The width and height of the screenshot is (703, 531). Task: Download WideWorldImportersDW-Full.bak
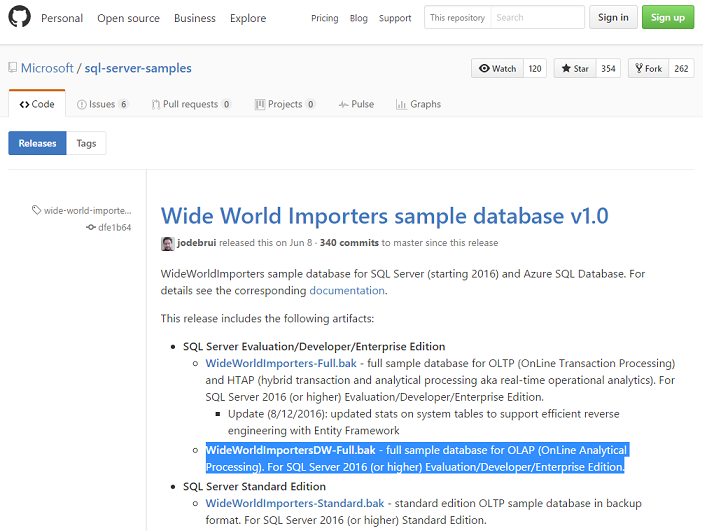291,450
